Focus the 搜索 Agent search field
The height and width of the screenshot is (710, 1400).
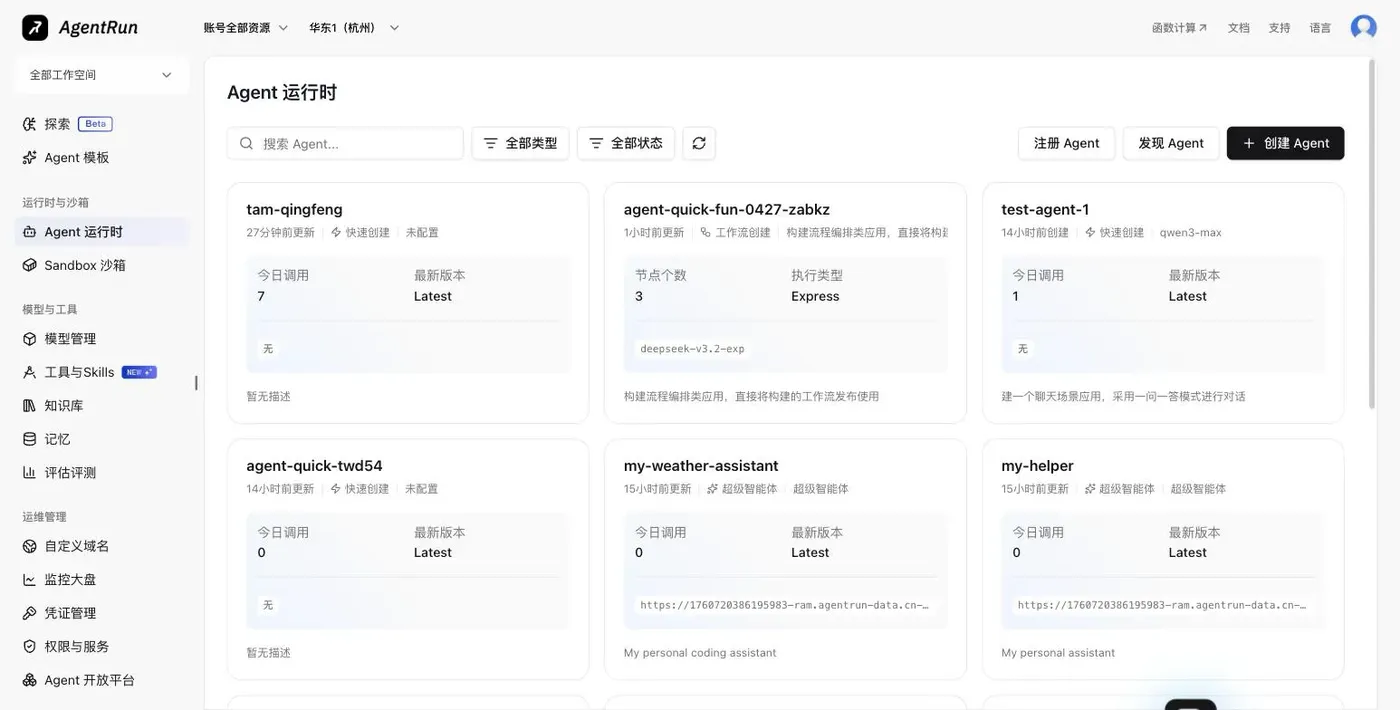click(345, 143)
